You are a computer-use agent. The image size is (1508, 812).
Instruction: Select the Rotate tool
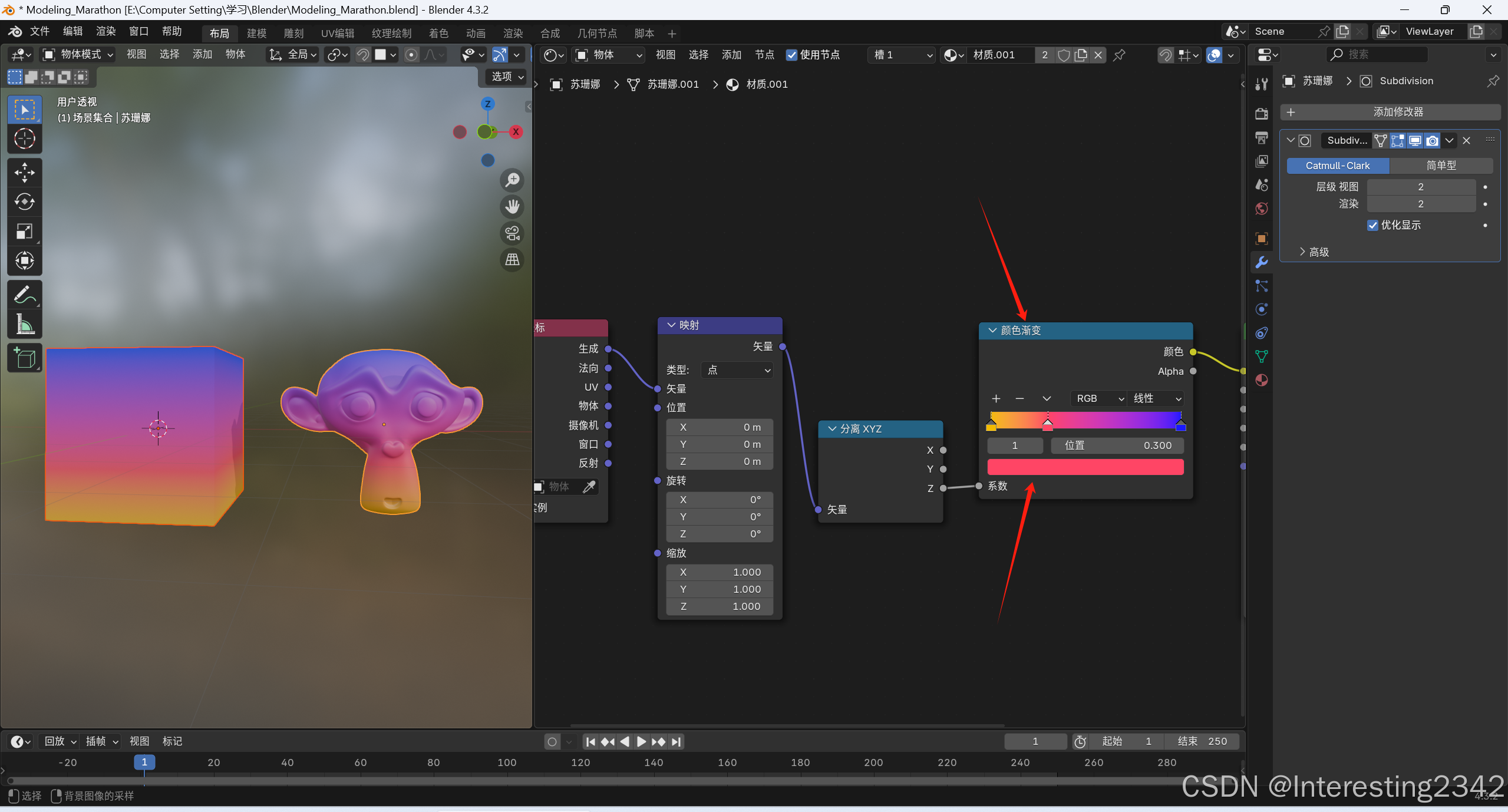tap(24, 202)
